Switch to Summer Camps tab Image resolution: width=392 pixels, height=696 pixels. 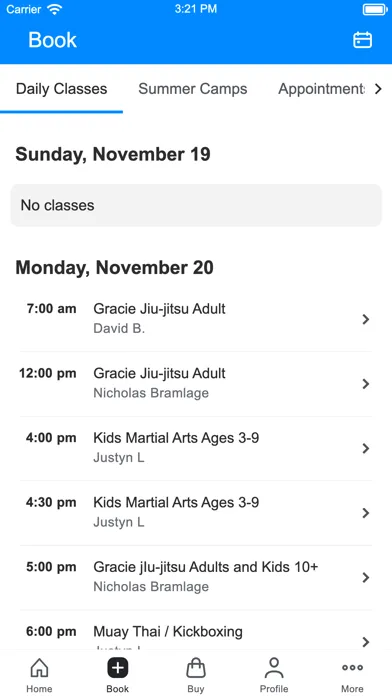tap(193, 89)
